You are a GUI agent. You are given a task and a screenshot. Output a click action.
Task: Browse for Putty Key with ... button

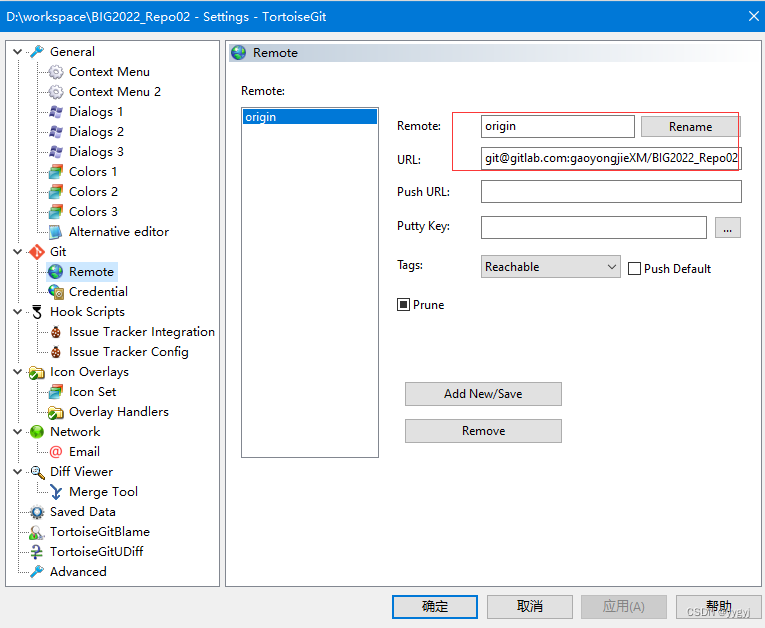727,228
